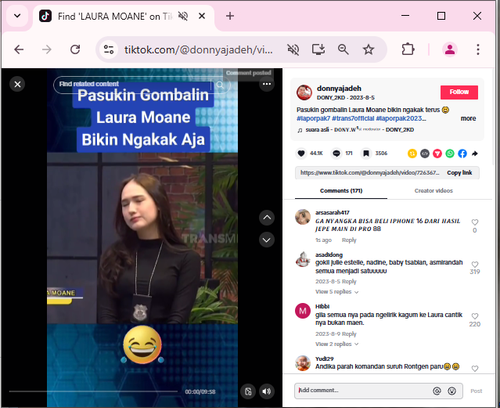Screen dimensions: 500x408
Task: Bookmark the video to favorites
Action: click(x=366, y=153)
